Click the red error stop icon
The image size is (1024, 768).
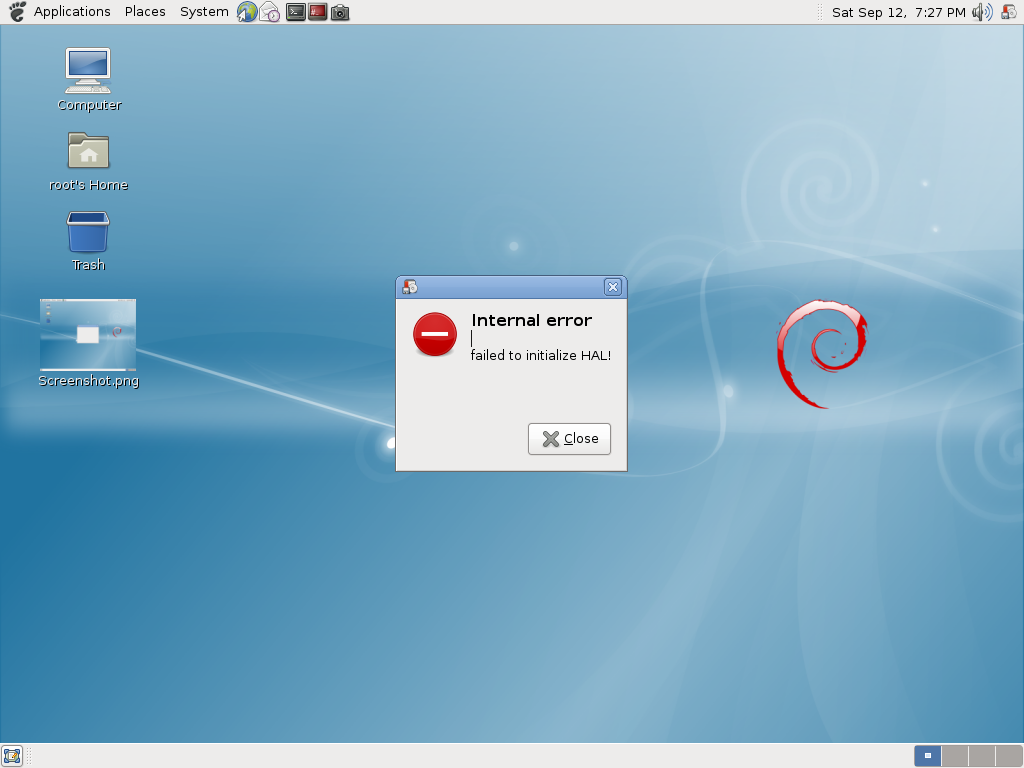click(x=435, y=334)
